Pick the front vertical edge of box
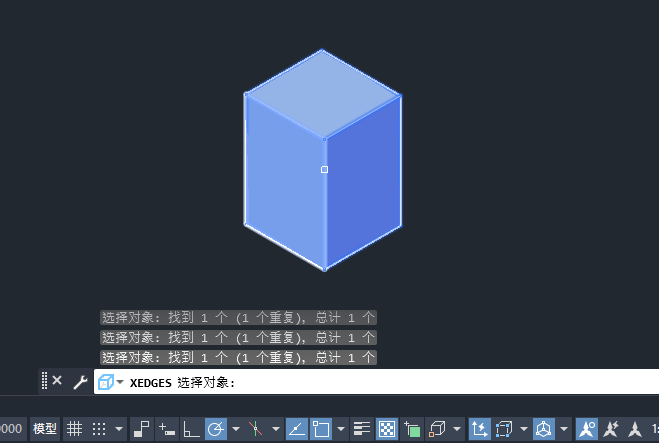This screenshot has width=659, height=443. (x=324, y=204)
